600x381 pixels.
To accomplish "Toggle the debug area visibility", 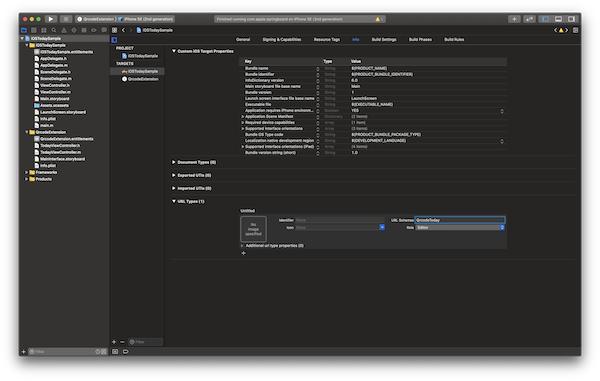I will tap(558, 19).
